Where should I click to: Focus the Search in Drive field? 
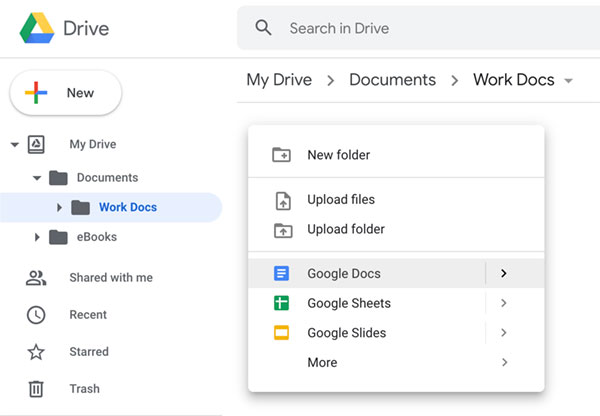point(419,28)
